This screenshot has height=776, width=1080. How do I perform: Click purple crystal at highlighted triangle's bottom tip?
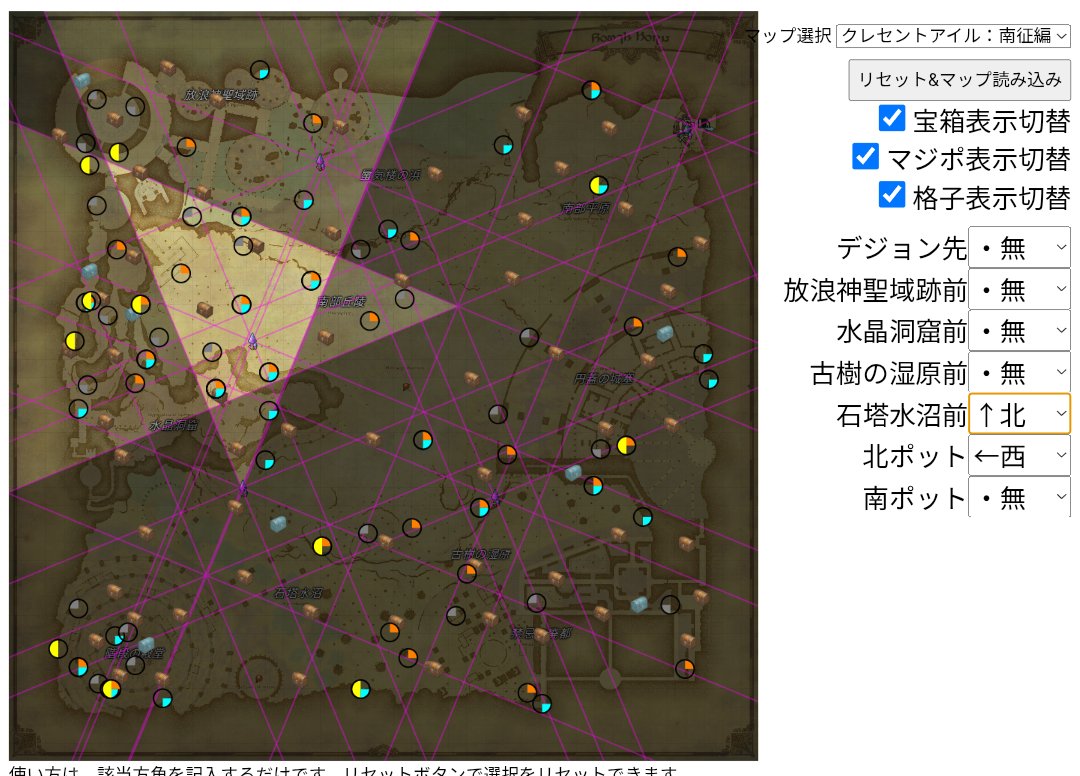(242, 488)
